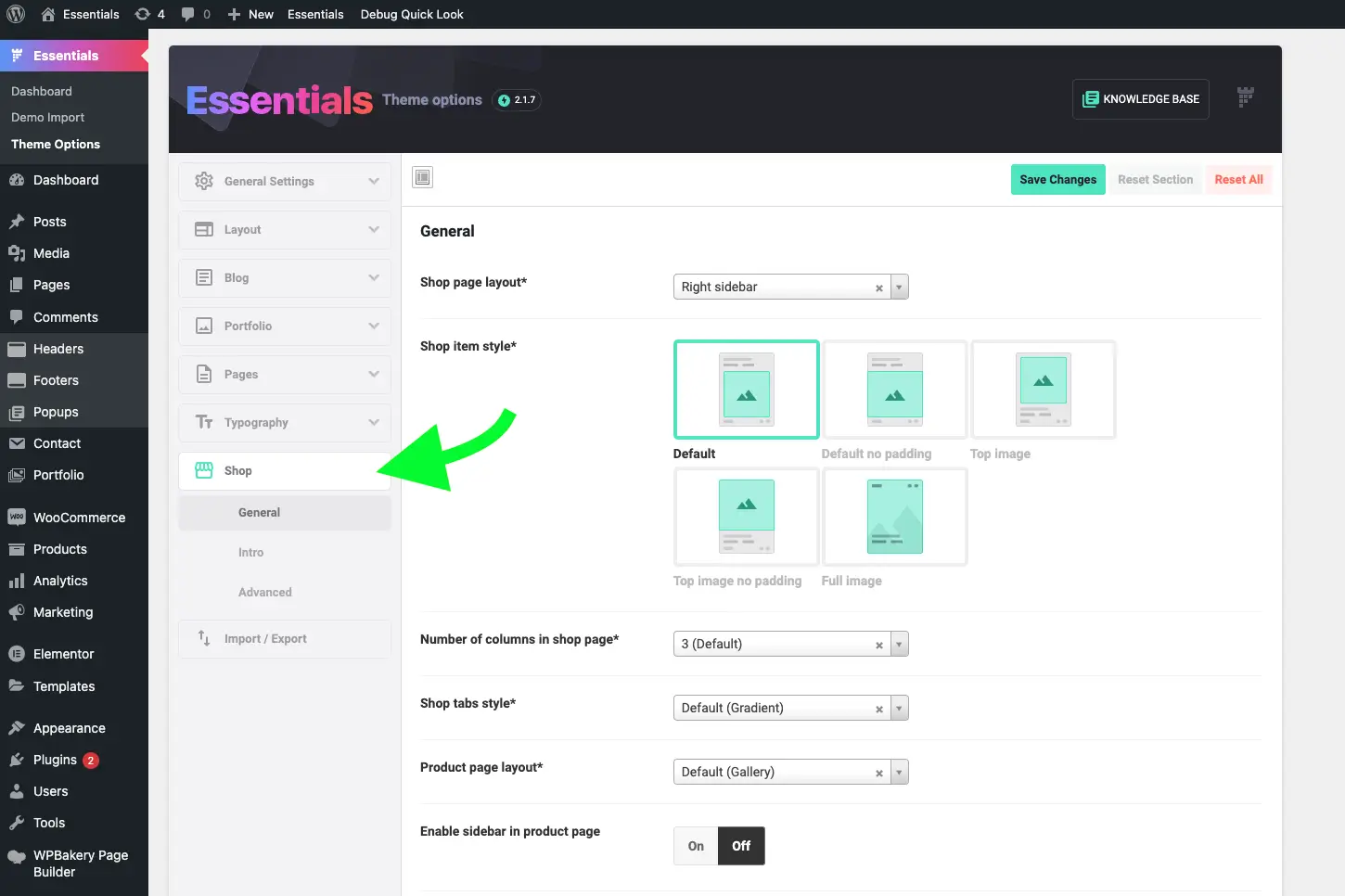
Task: Click the 2.1.7 version badge
Action: coord(517,100)
